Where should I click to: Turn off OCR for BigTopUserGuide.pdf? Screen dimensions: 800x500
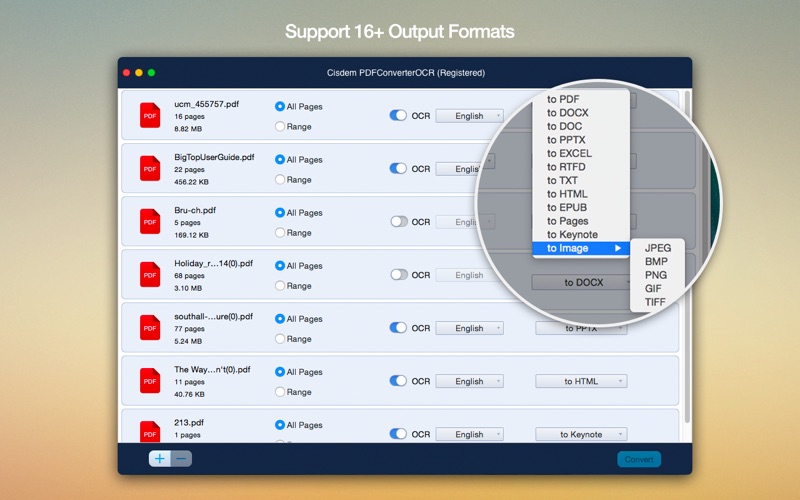point(398,168)
